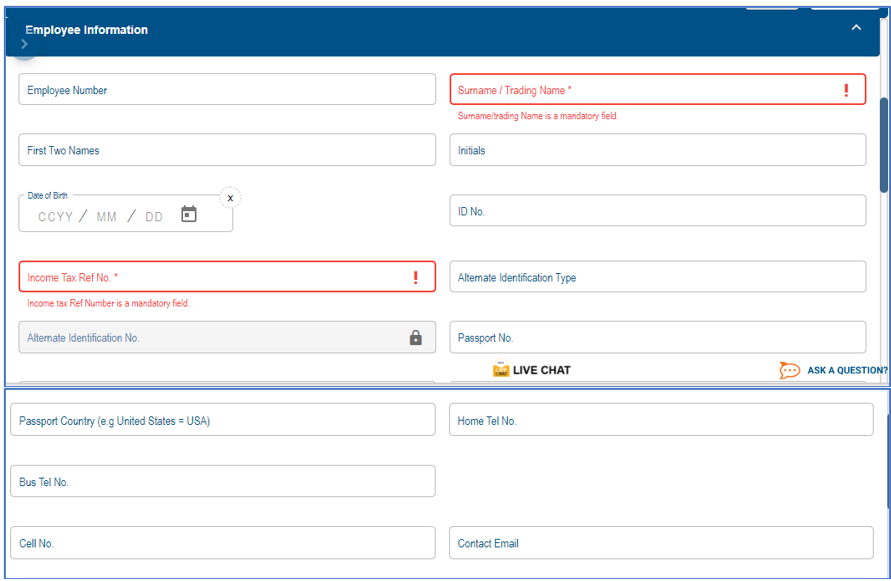The image size is (891, 581).
Task: Click the lock icon on Alternate Identification No.
Action: [415, 338]
